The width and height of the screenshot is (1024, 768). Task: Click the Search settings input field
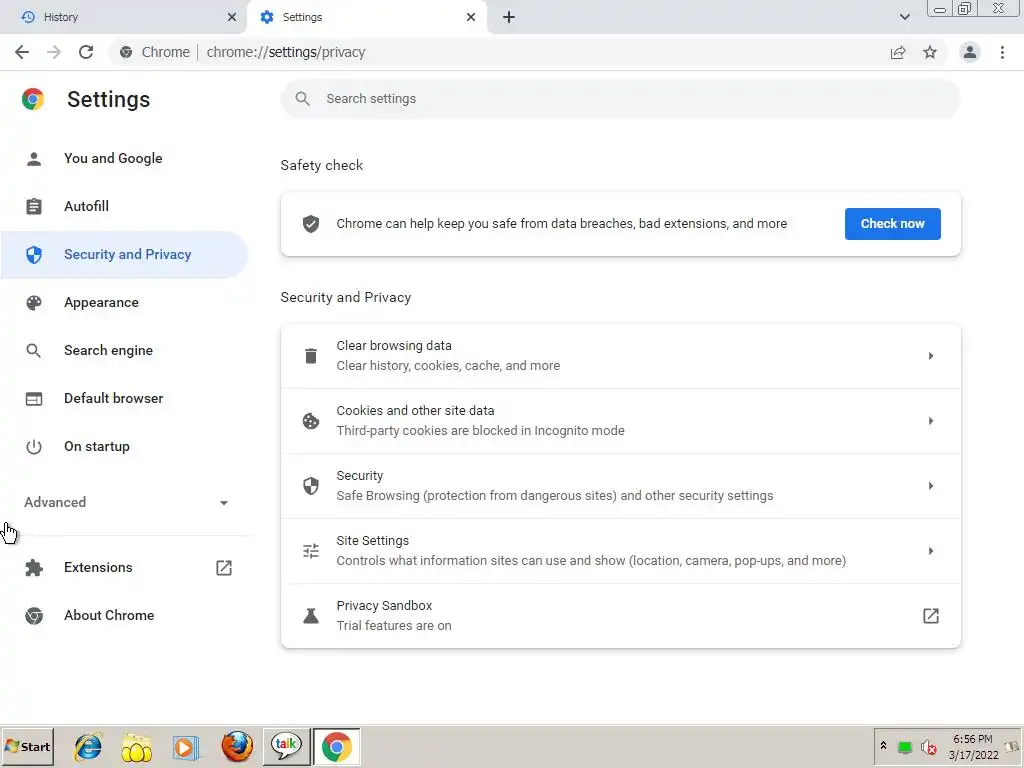pos(620,99)
